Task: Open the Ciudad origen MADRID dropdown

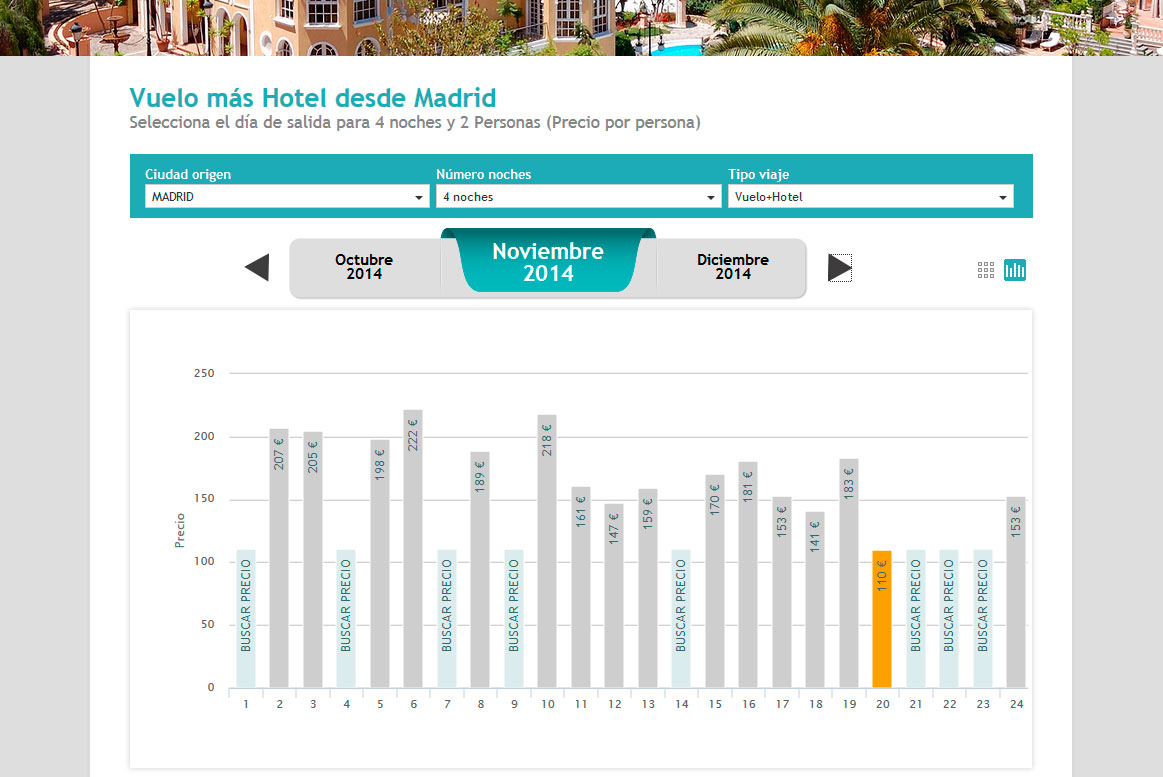Action: [x=287, y=197]
